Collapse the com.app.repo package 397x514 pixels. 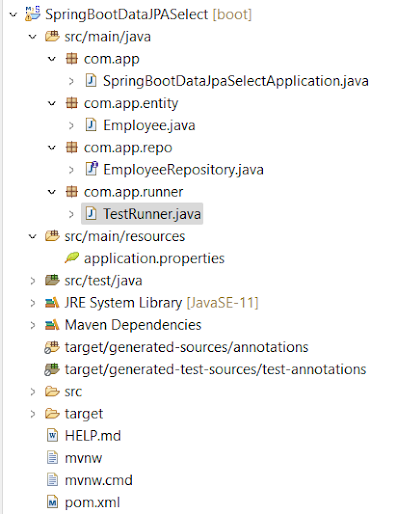(52, 148)
